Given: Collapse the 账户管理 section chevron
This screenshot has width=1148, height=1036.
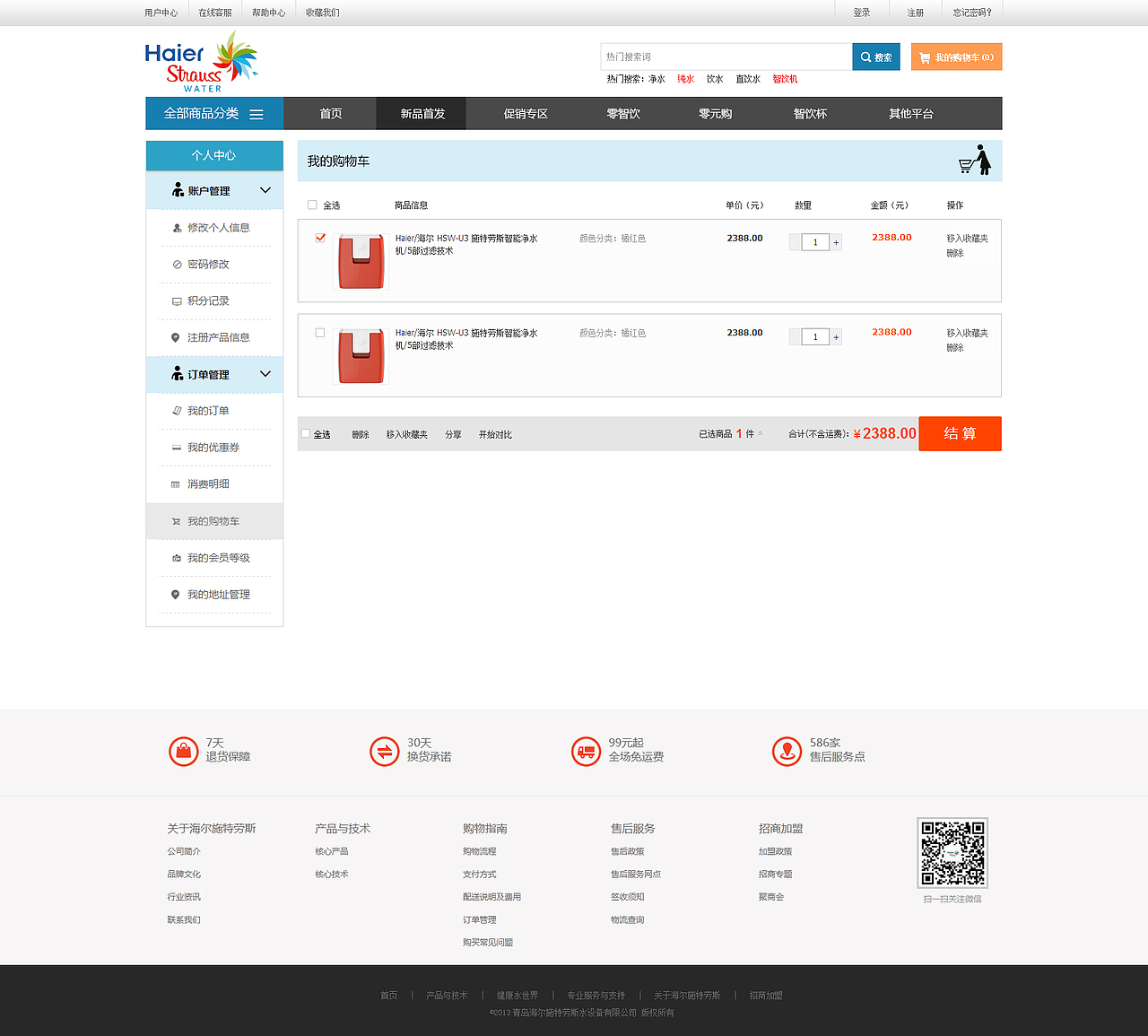Looking at the screenshot, I should coord(265,190).
